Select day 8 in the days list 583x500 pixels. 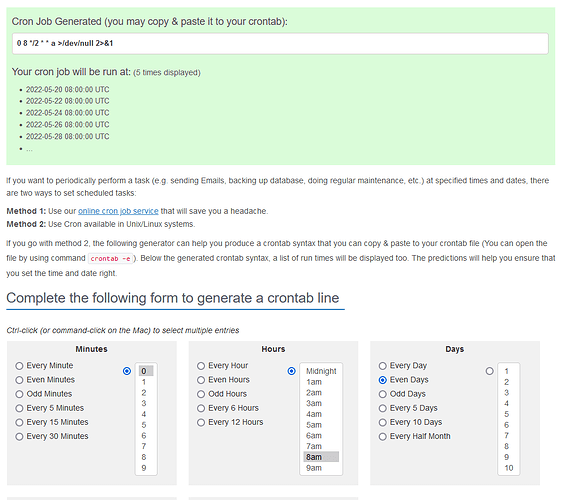click(509, 446)
